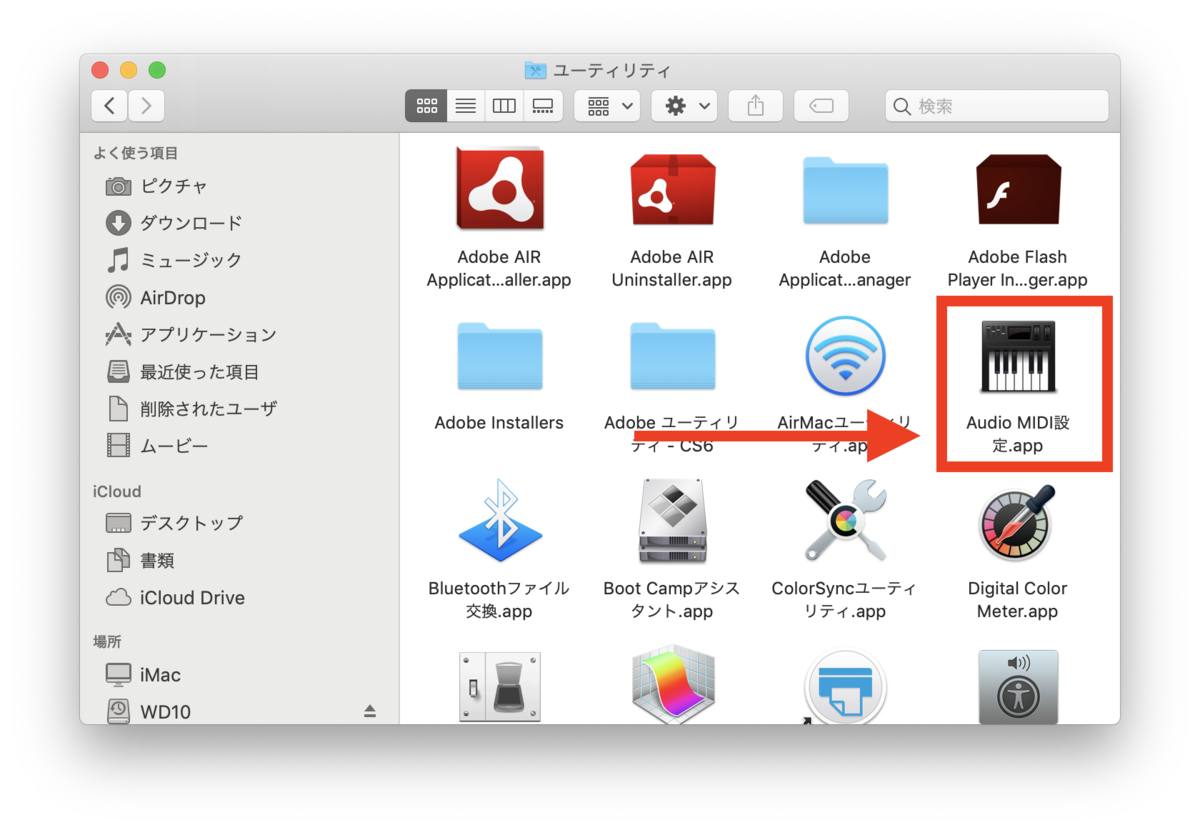Go forward with the right chevron button
The height and width of the screenshot is (830, 1200).
(146, 105)
